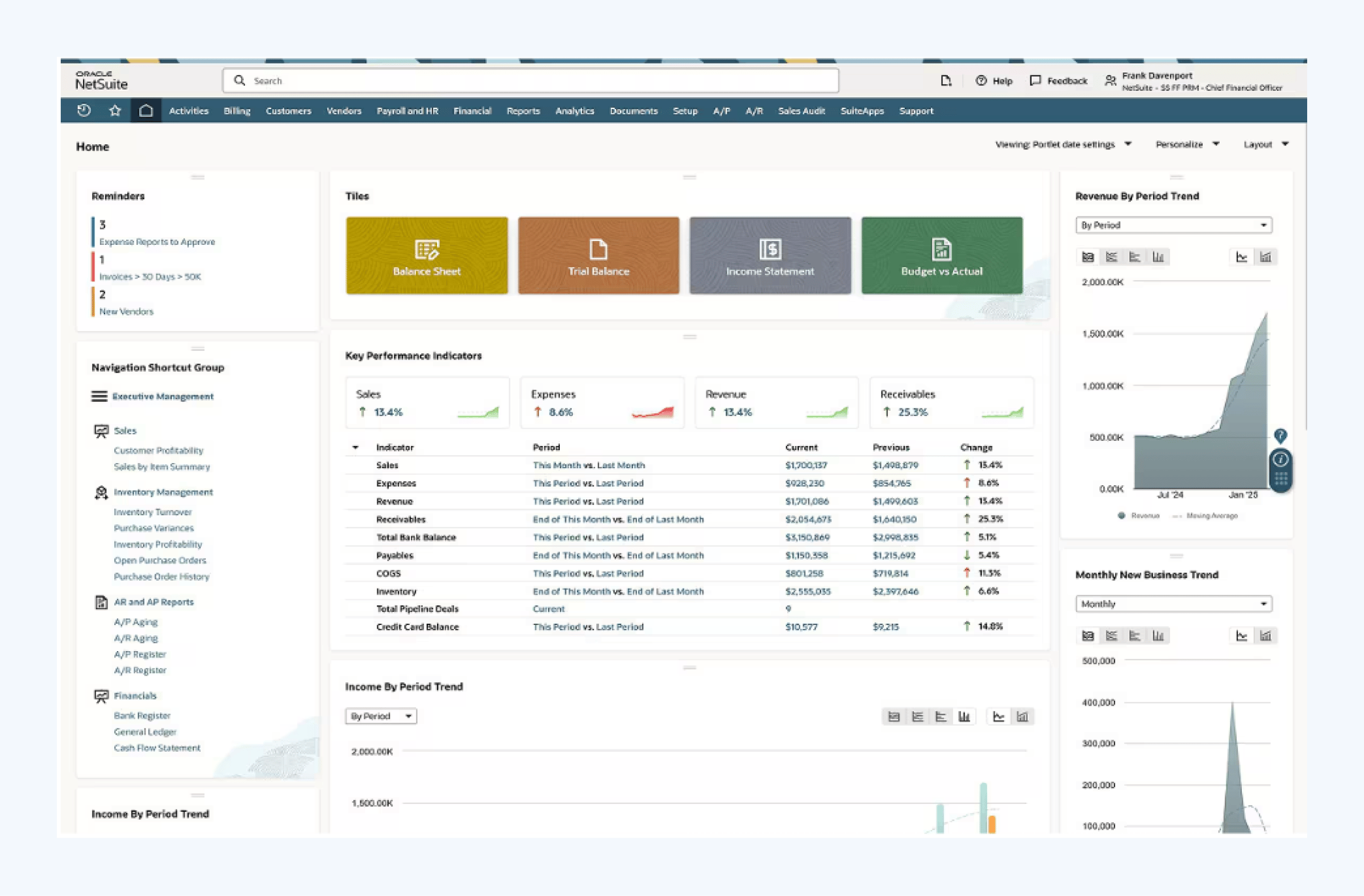Click the $3,150,869 Total Bank Balance value

808,537
